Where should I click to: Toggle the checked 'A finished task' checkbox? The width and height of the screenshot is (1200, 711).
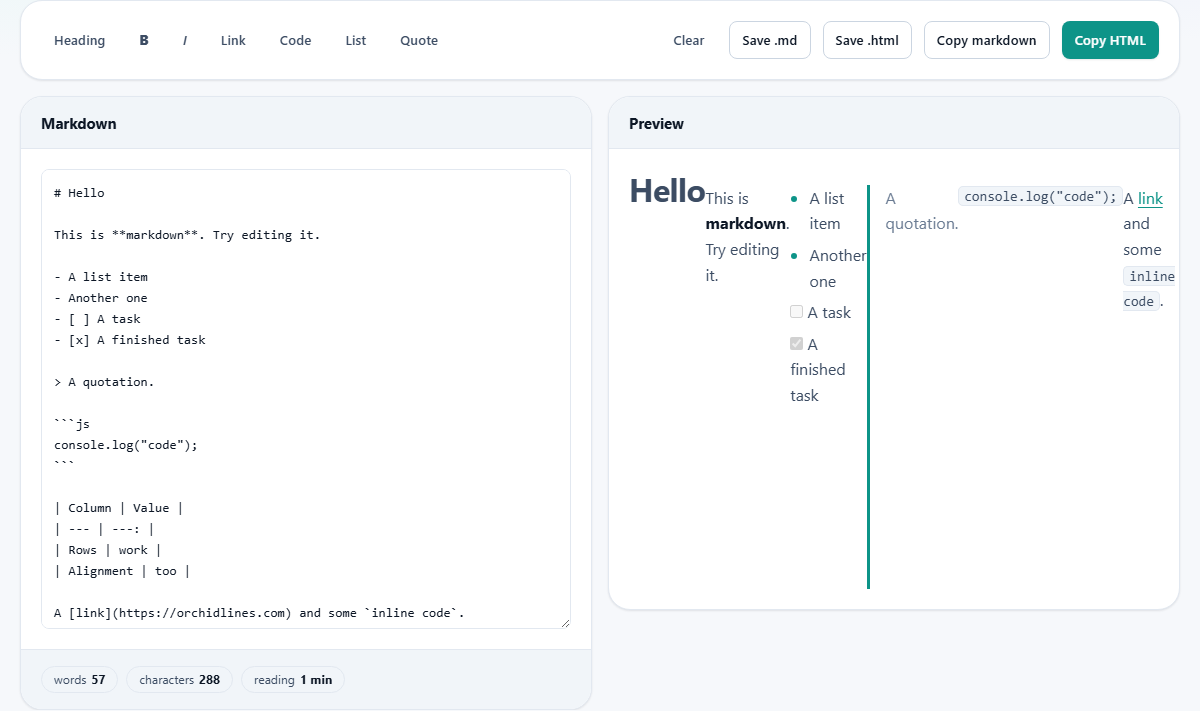(797, 344)
